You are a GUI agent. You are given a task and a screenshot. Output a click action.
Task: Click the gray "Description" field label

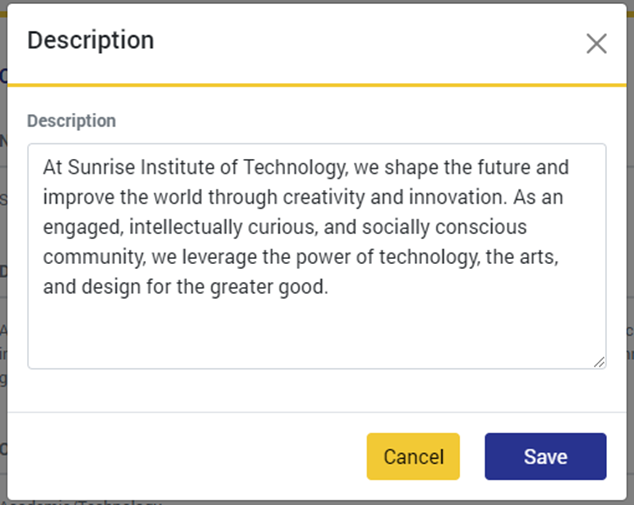tap(71, 121)
